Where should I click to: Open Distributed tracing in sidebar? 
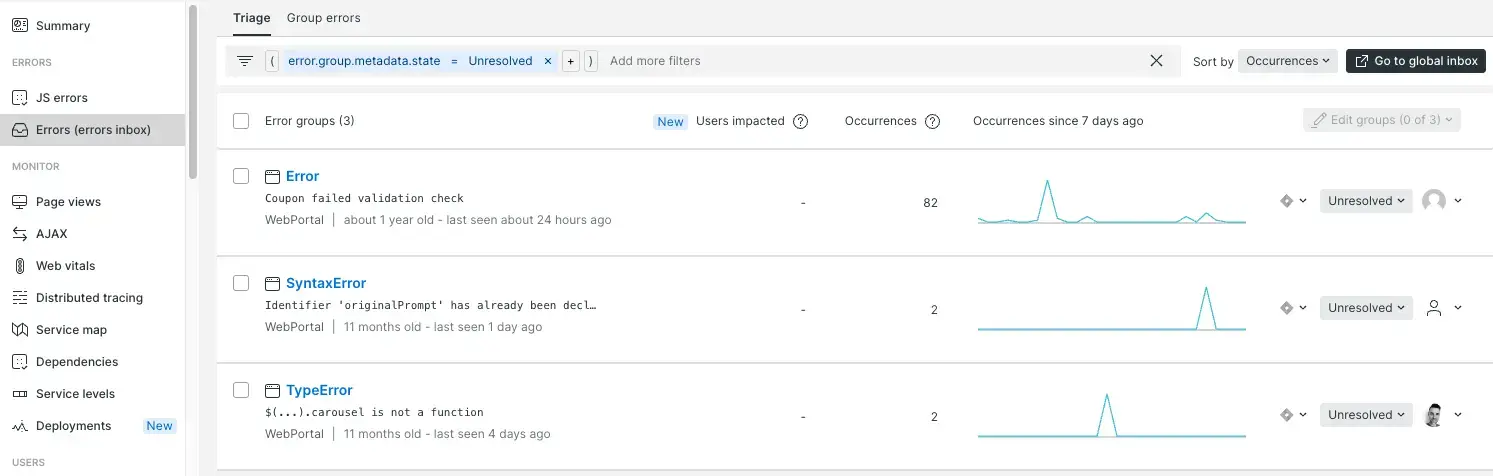point(88,298)
